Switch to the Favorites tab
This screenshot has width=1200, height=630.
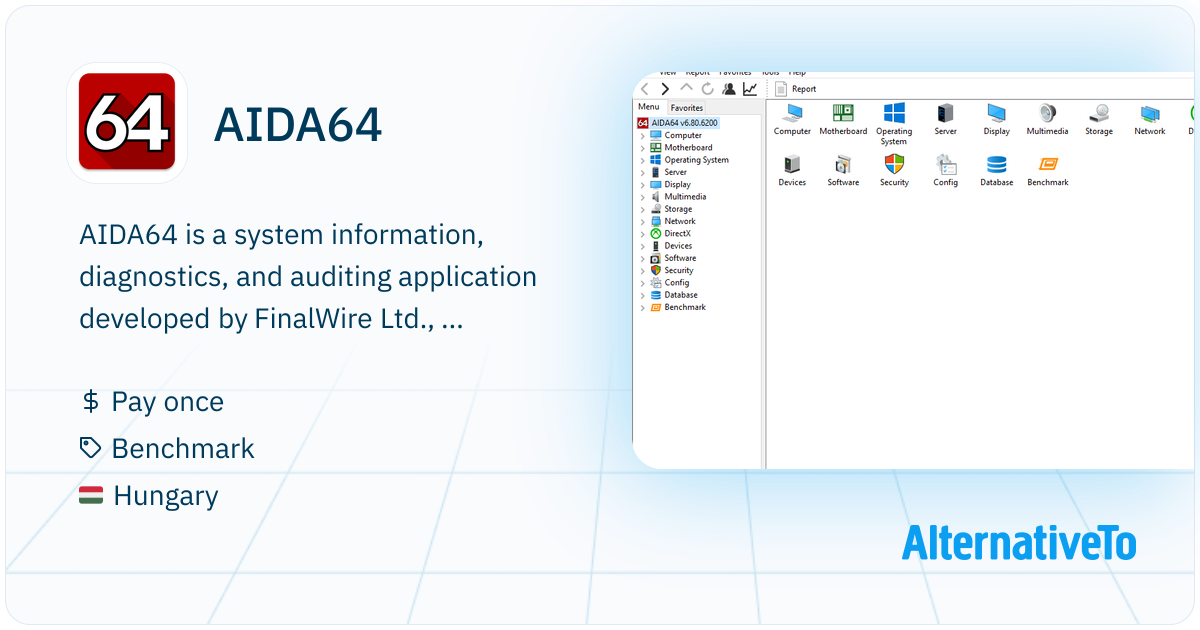coord(687,108)
